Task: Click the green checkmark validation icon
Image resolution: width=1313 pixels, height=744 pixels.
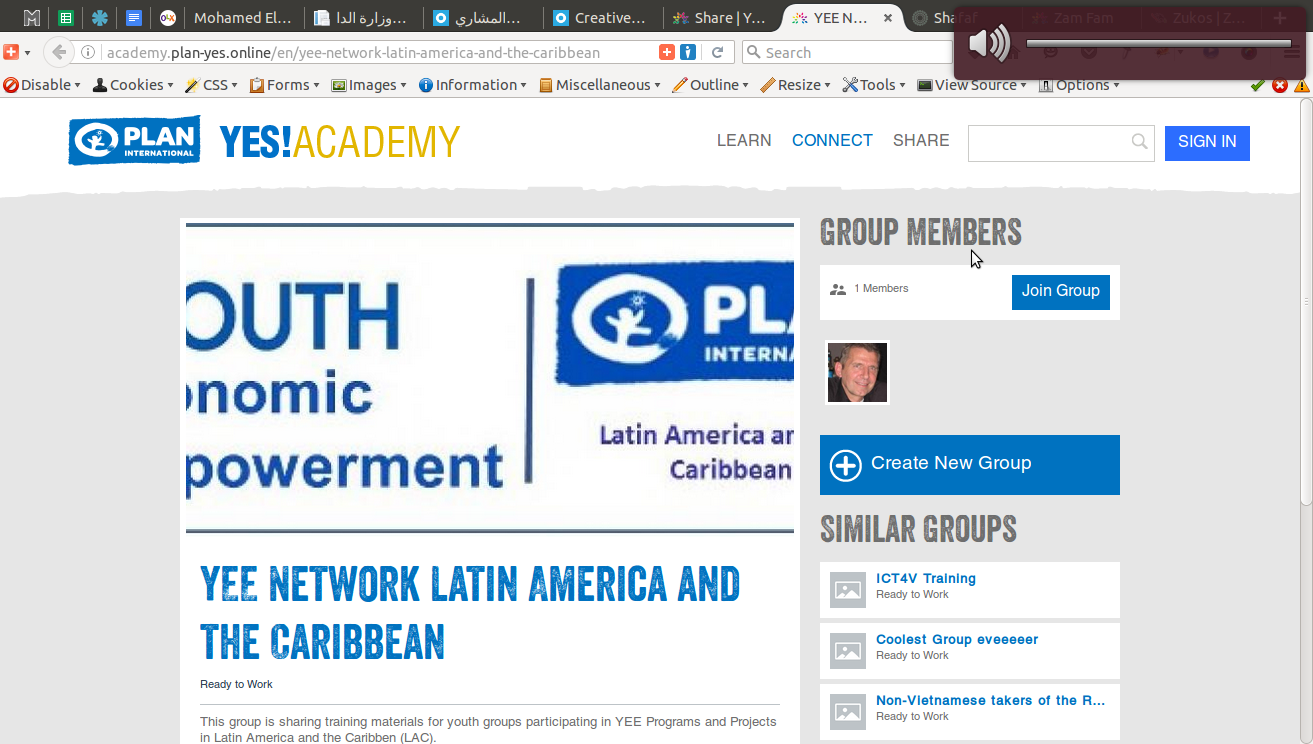Action: coord(1258,85)
